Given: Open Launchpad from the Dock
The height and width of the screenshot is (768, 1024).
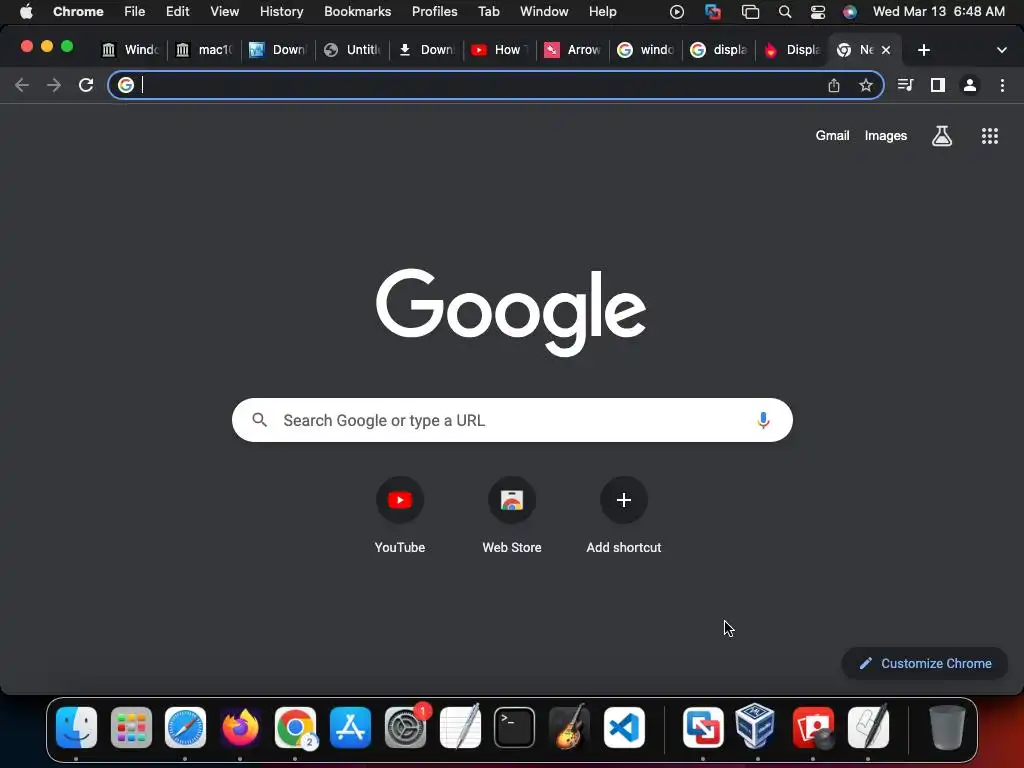Looking at the screenshot, I should tap(131, 728).
